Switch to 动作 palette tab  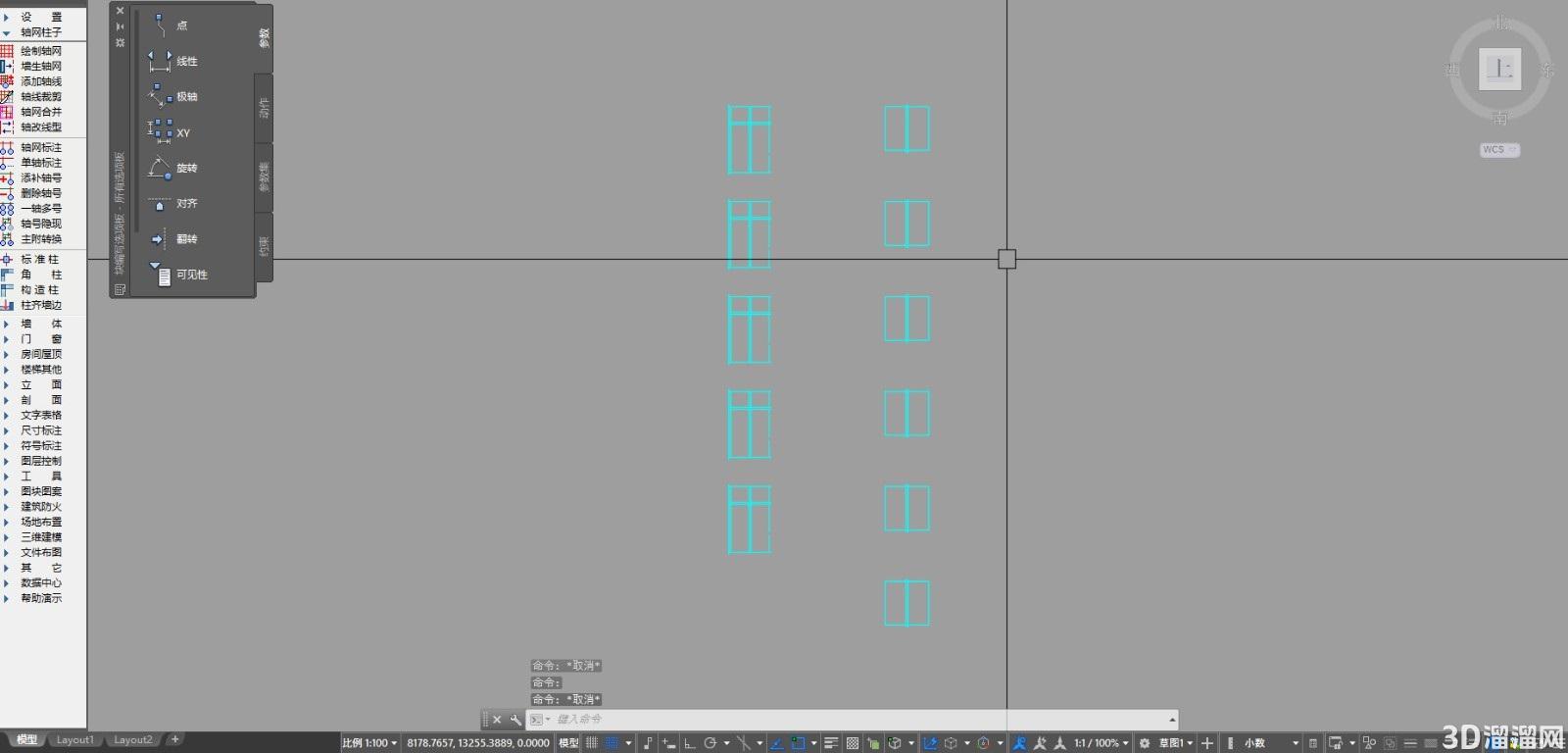point(264,108)
